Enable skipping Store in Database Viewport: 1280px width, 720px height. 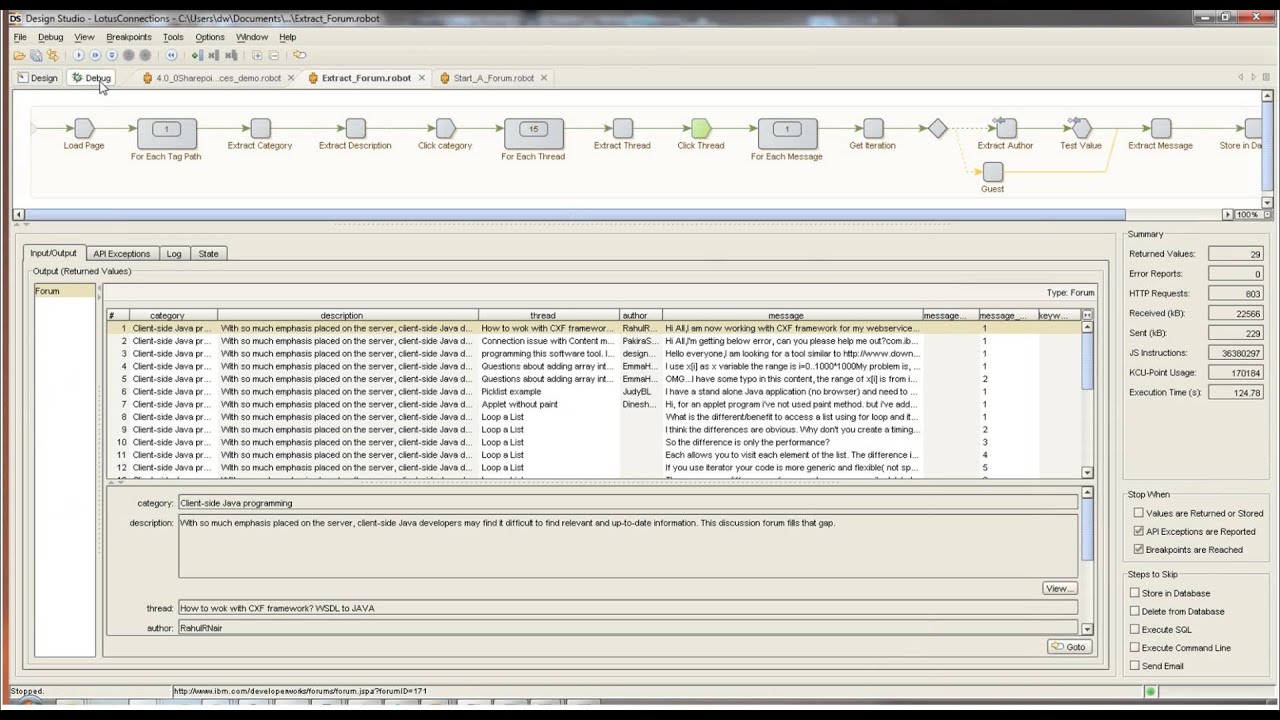[x=1134, y=593]
